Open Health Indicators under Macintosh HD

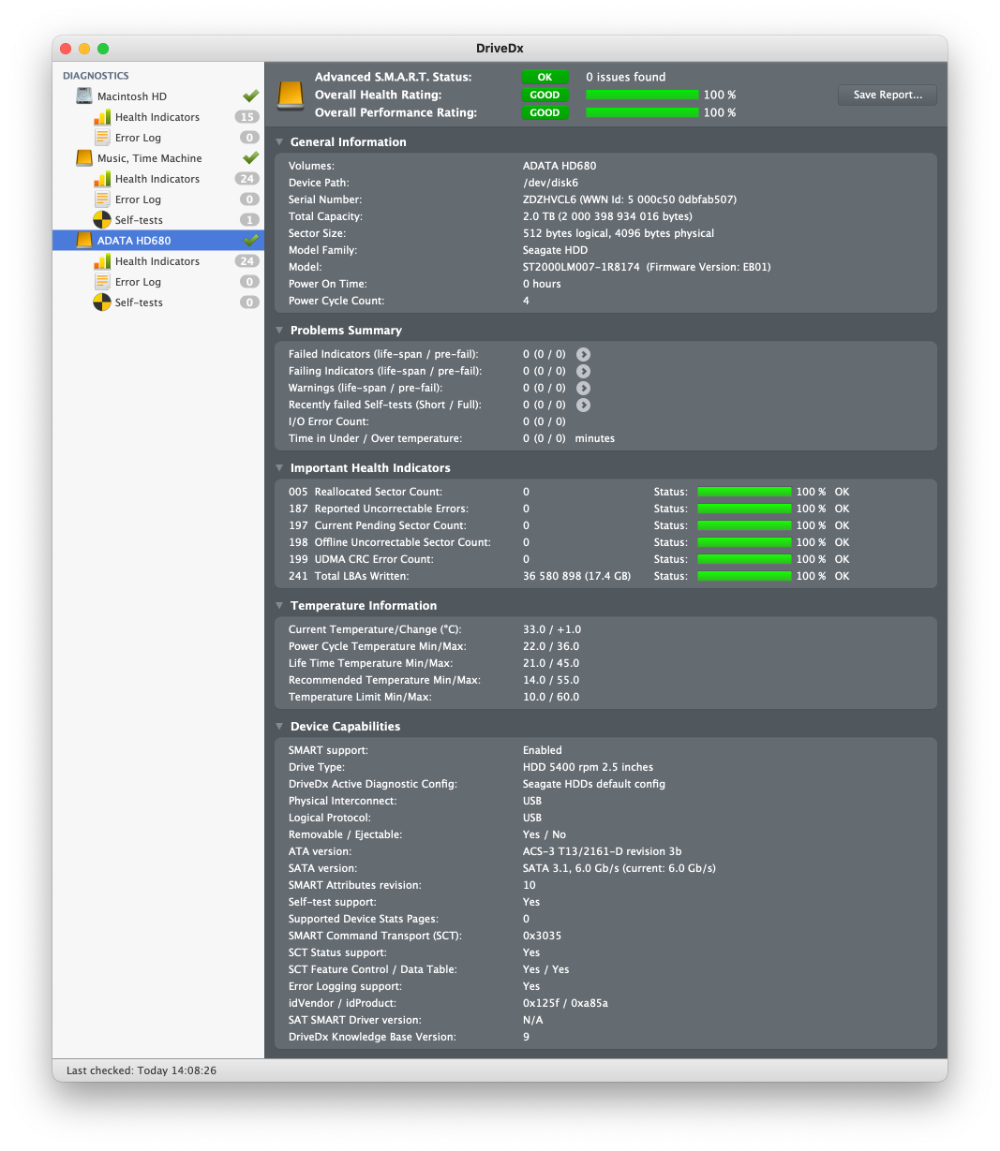(158, 117)
